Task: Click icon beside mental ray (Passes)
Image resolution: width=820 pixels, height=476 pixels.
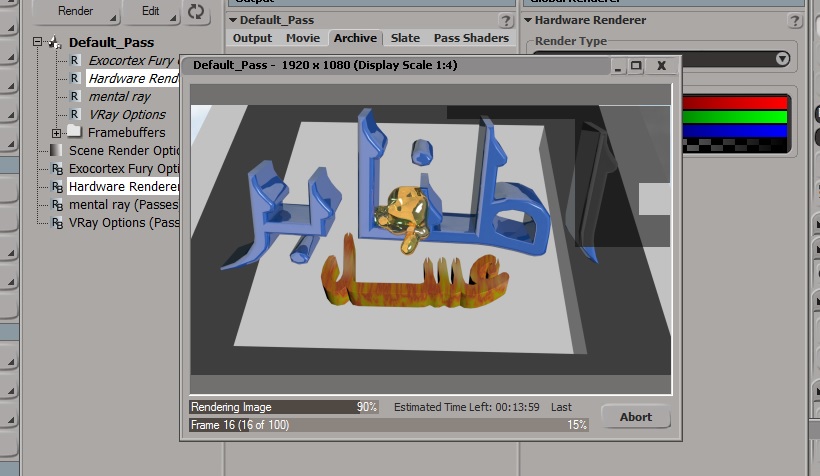Action: pos(56,205)
